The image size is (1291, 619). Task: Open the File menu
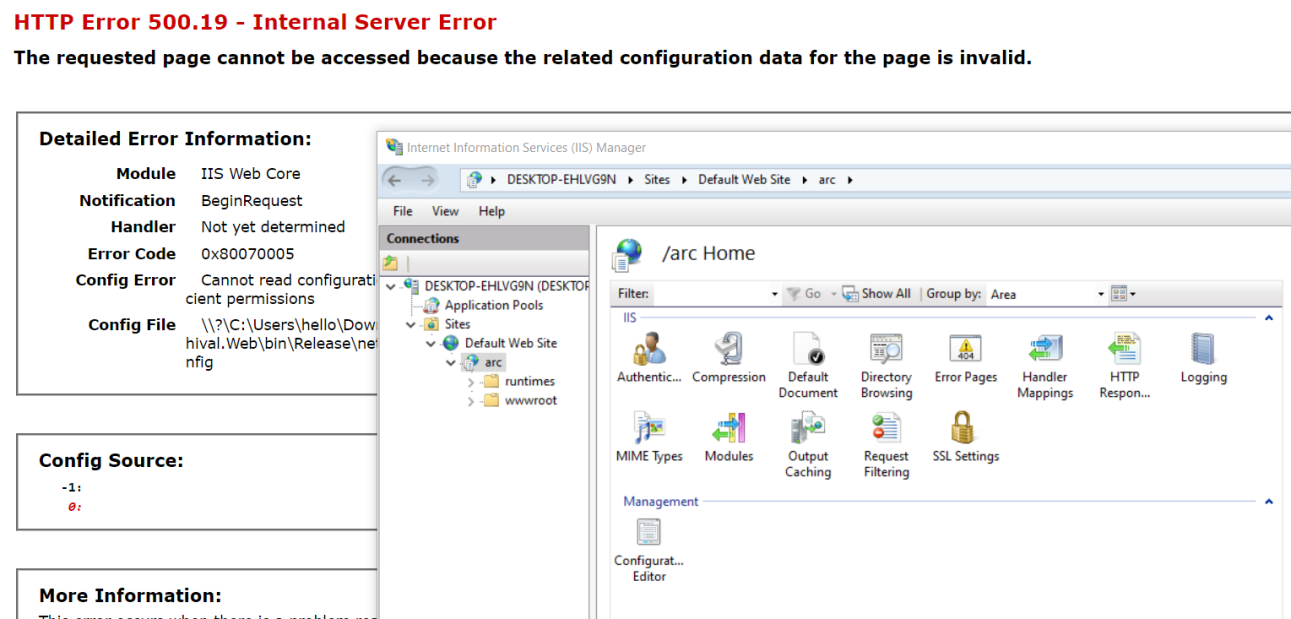point(402,211)
